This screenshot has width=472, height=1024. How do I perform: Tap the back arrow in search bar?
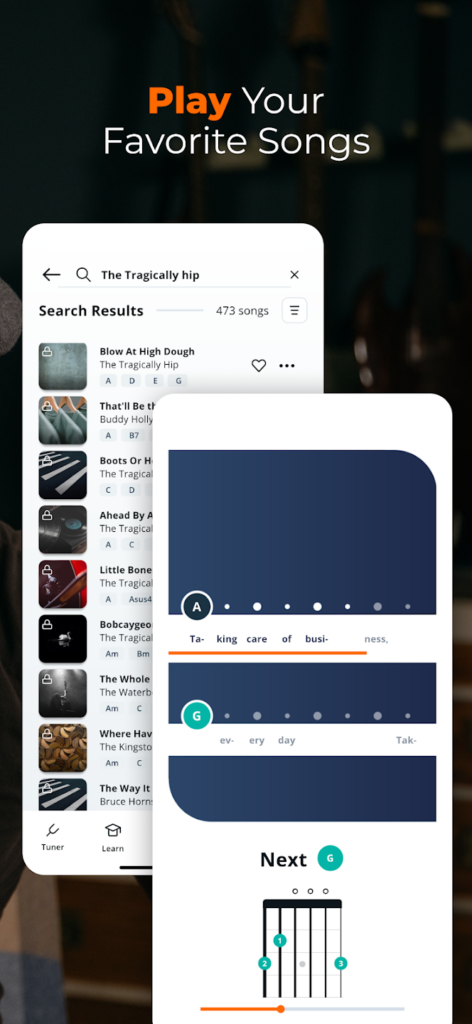(51, 275)
